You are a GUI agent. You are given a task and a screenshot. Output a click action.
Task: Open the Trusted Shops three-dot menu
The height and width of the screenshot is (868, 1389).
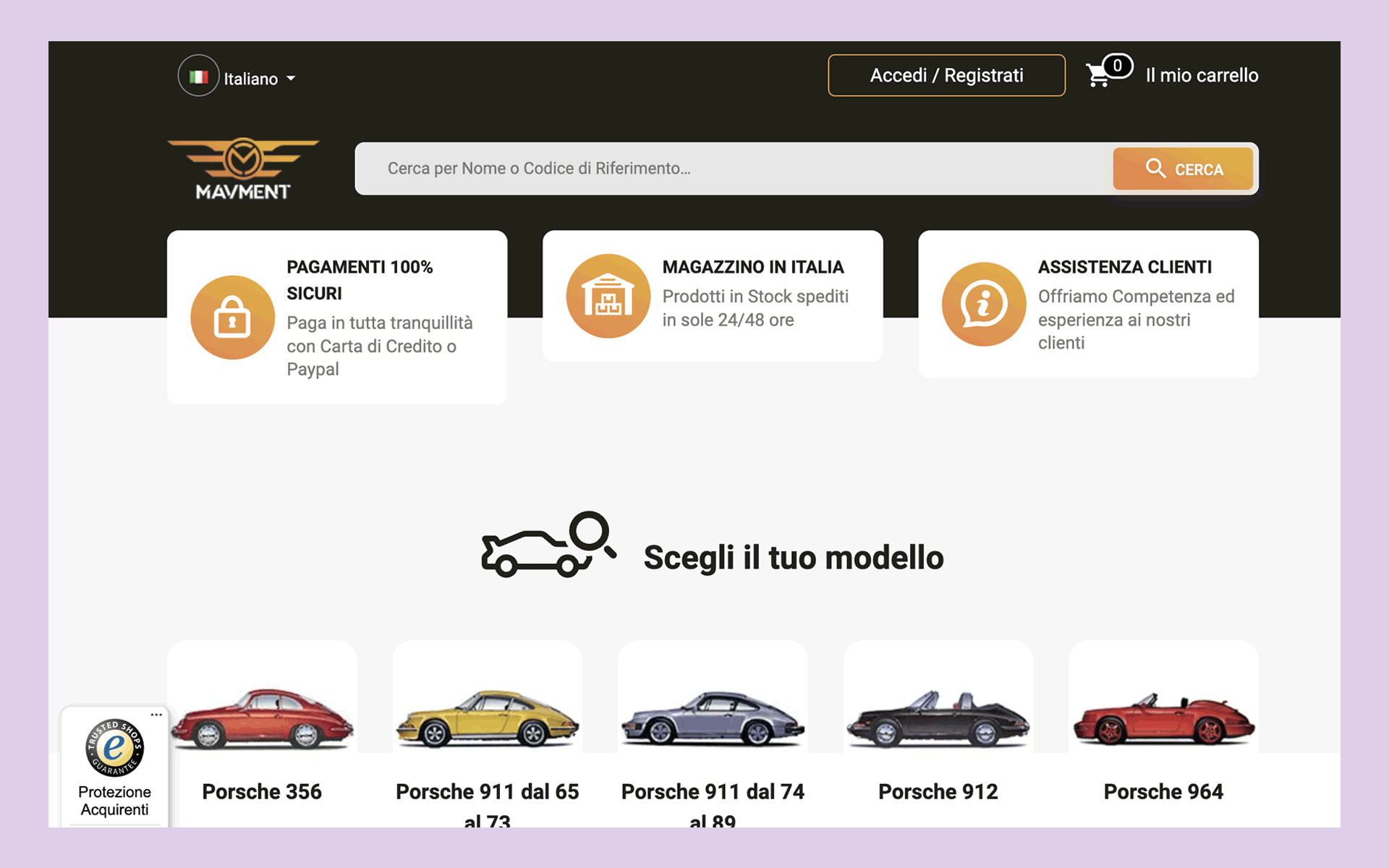point(156,715)
